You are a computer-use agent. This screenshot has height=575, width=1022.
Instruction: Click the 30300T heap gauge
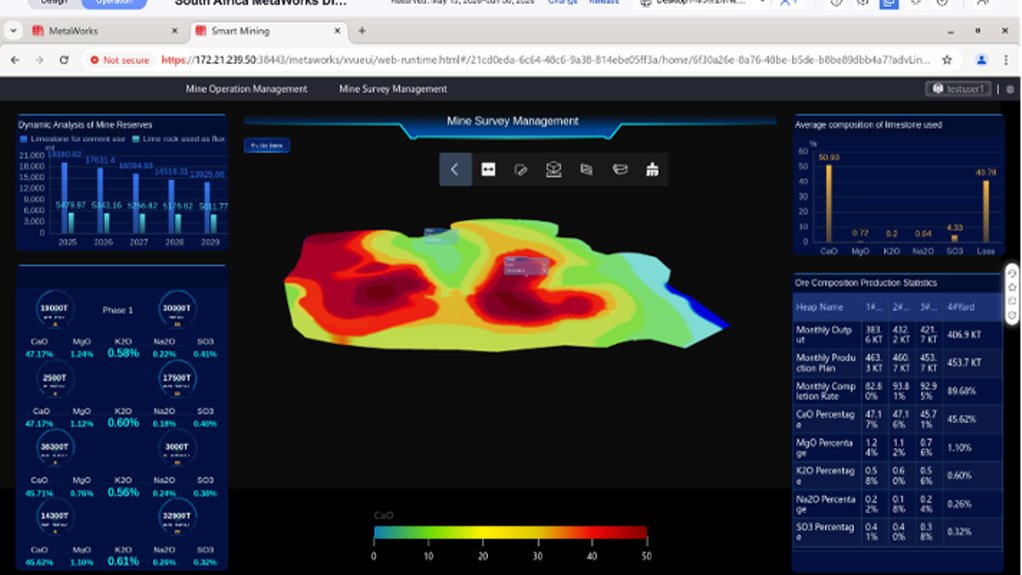pyautogui.click(x=177, y=309)
